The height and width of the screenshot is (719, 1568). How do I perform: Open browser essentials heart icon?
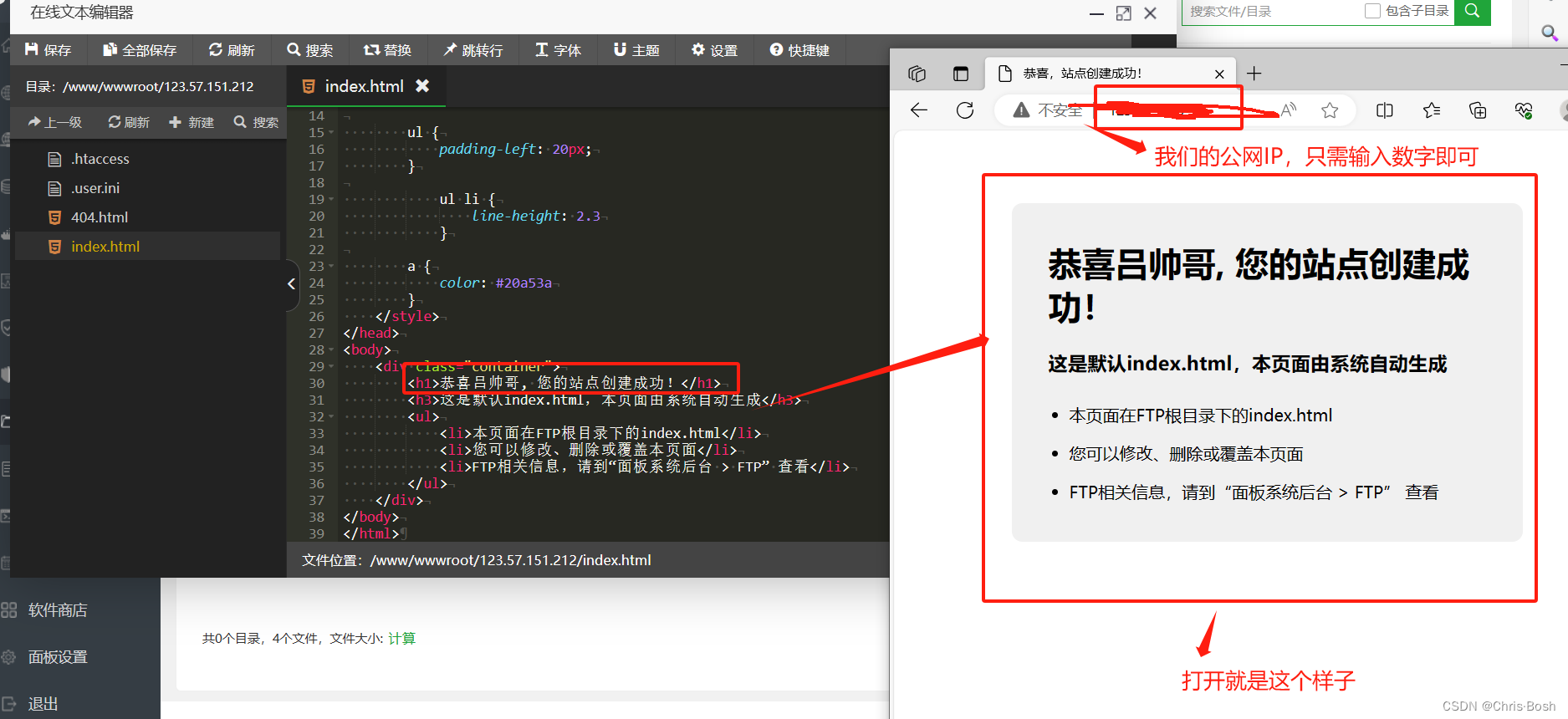[x=1524, y=110]
